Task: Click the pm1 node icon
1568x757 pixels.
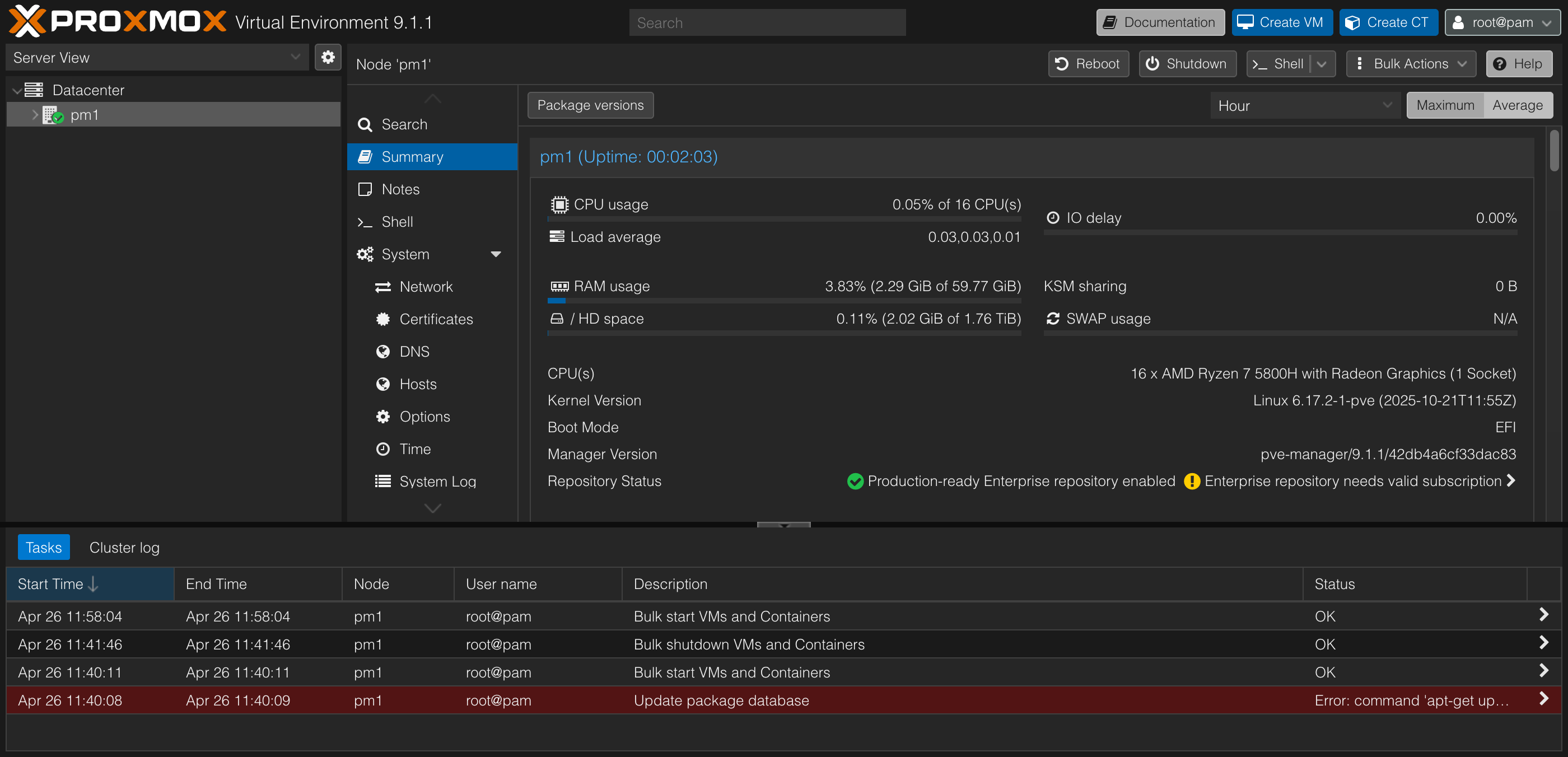Action: point(54,115)
